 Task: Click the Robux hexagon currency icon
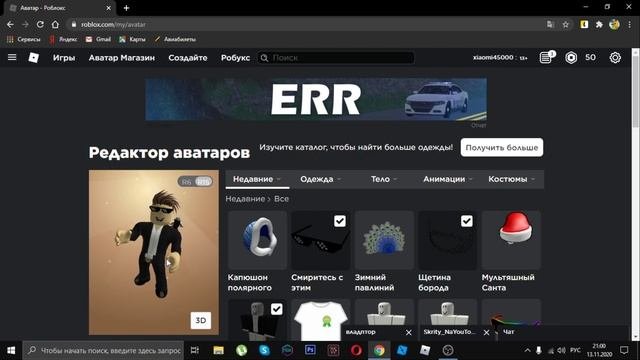[x=571, y=58]
